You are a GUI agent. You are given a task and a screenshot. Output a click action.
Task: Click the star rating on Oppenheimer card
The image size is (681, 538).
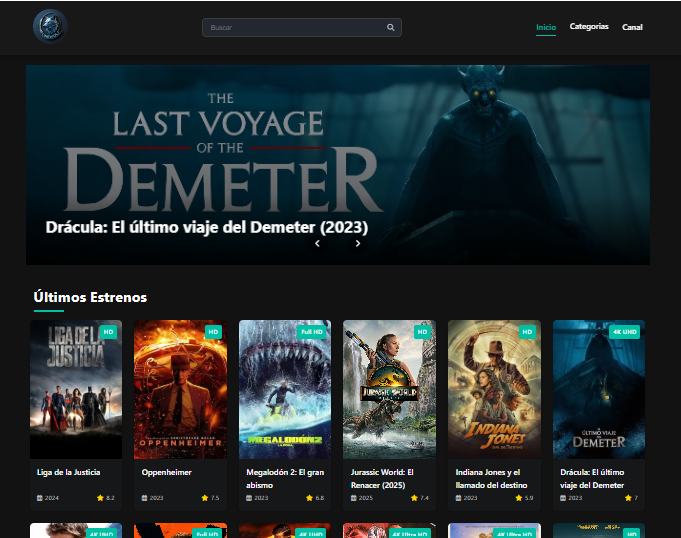(x=208, y=497)
